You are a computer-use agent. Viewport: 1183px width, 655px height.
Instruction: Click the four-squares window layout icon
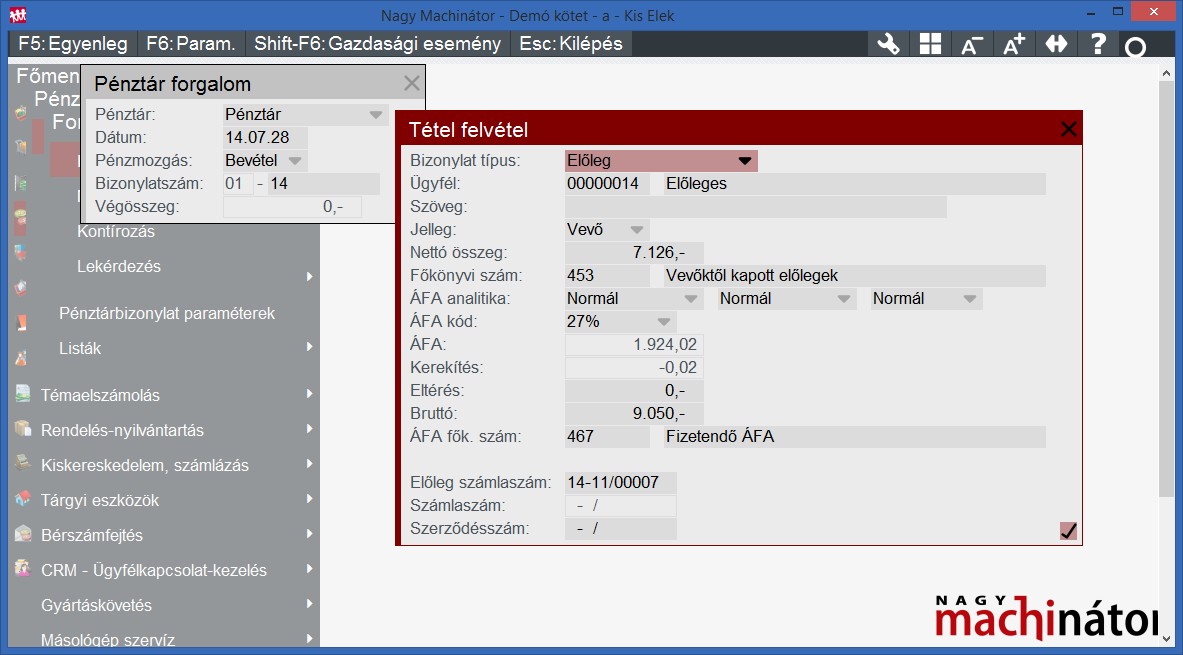tap(930, 44)
